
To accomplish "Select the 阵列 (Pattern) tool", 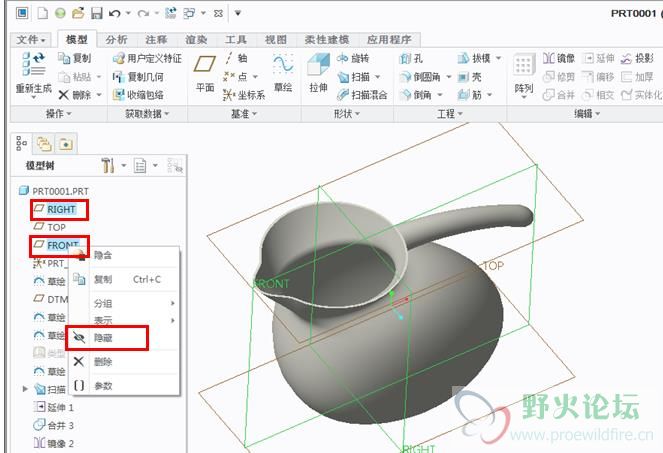I will click(523, 75).
